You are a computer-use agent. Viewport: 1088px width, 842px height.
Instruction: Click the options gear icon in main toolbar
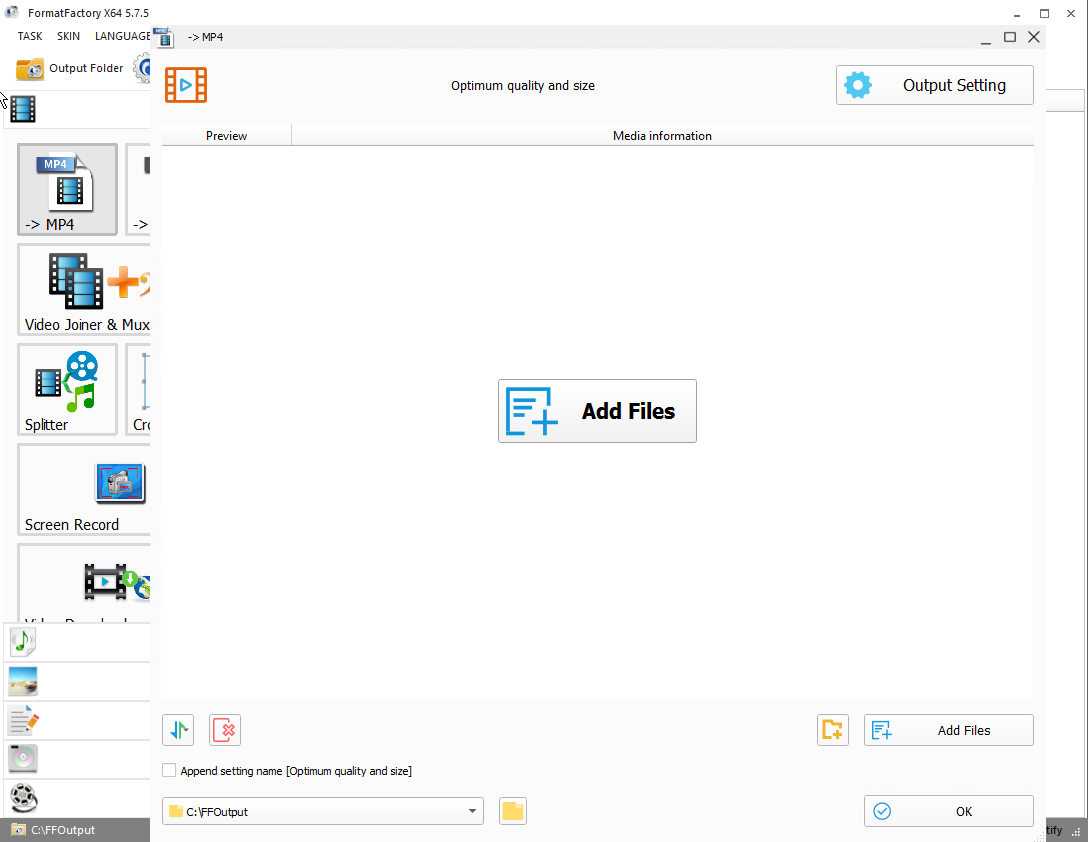pyautogui.click(x=143, y=68)
